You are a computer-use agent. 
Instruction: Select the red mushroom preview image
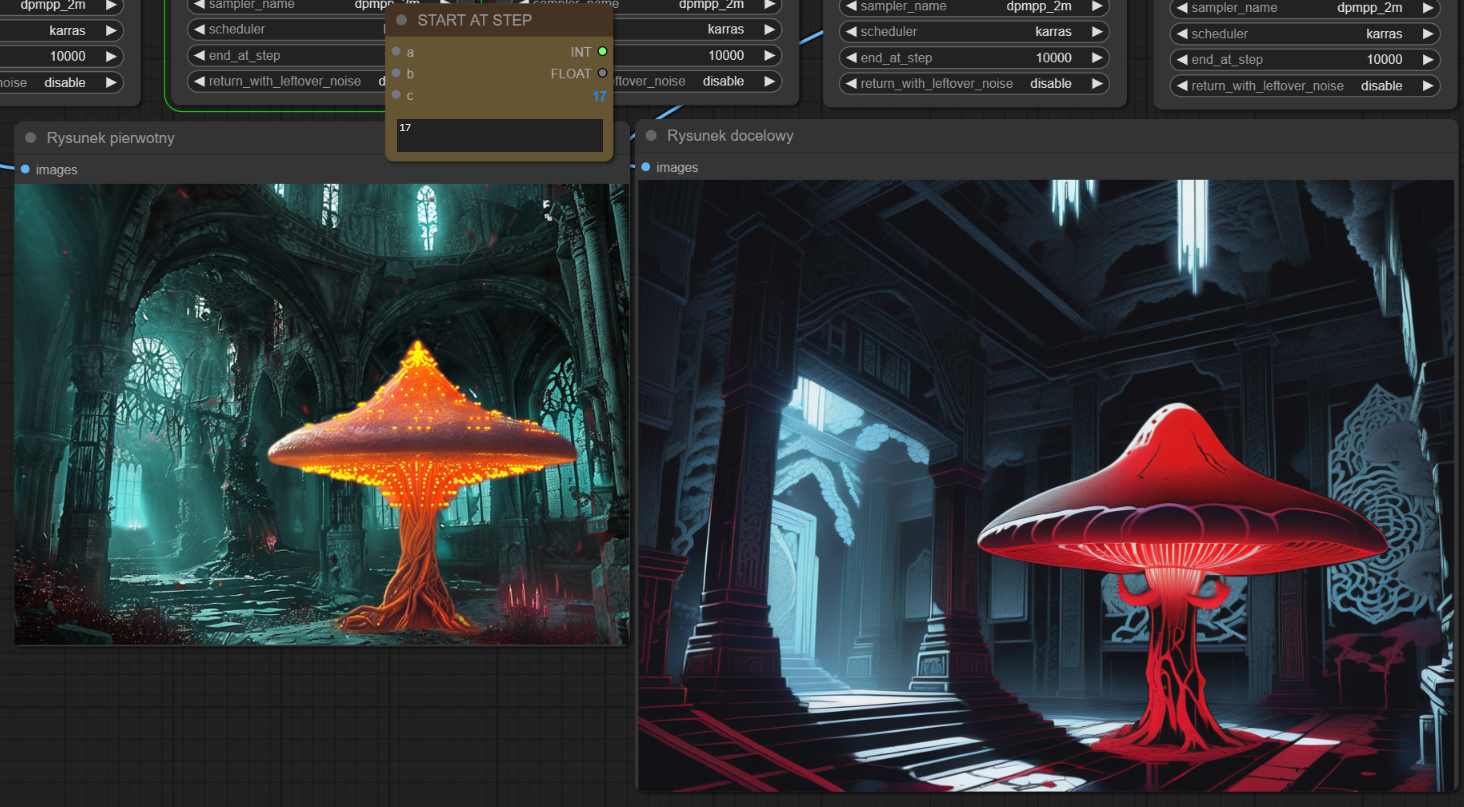pyautogui.click(x=1045, y=485)
